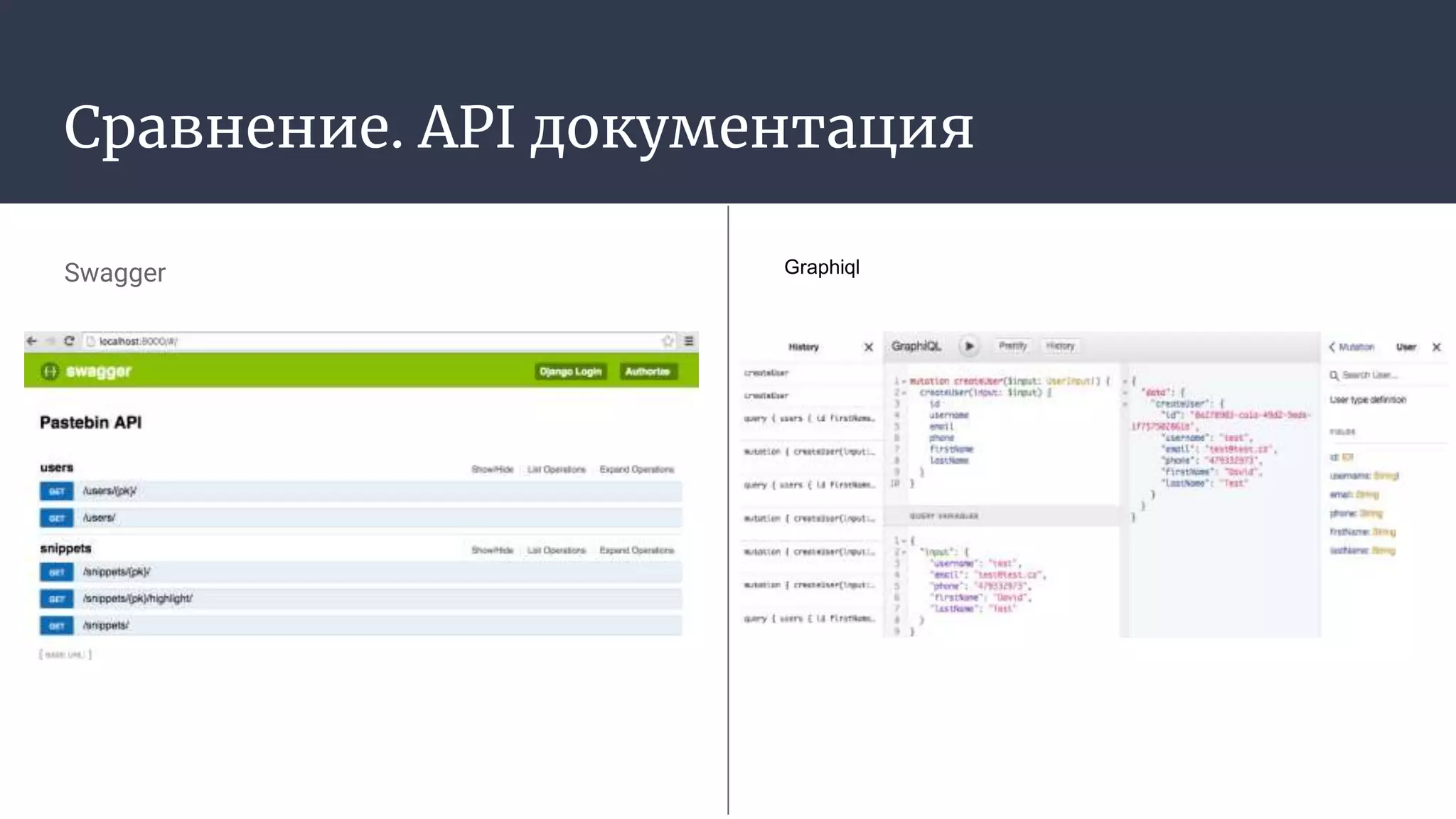Image resolution: width=1456 pixels, height=819 pixels.
Task: Bookmark page with the star icon
Action: point(668,341)
